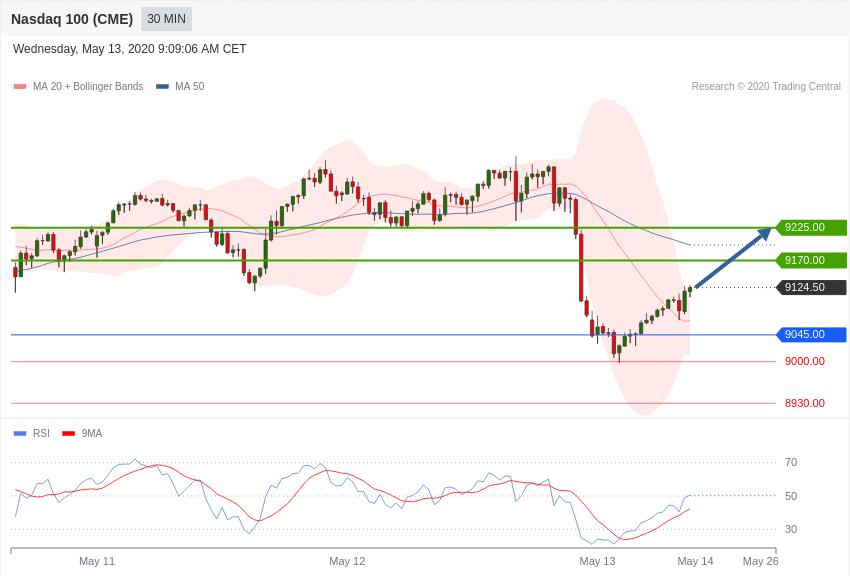Click the red 9MA legend swatch
850x576 pixels.
(x=69, y=433)
